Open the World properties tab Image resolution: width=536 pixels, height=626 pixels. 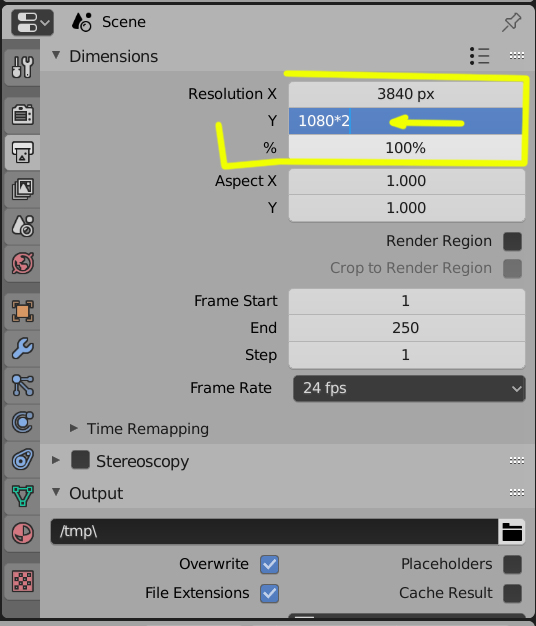22,263
